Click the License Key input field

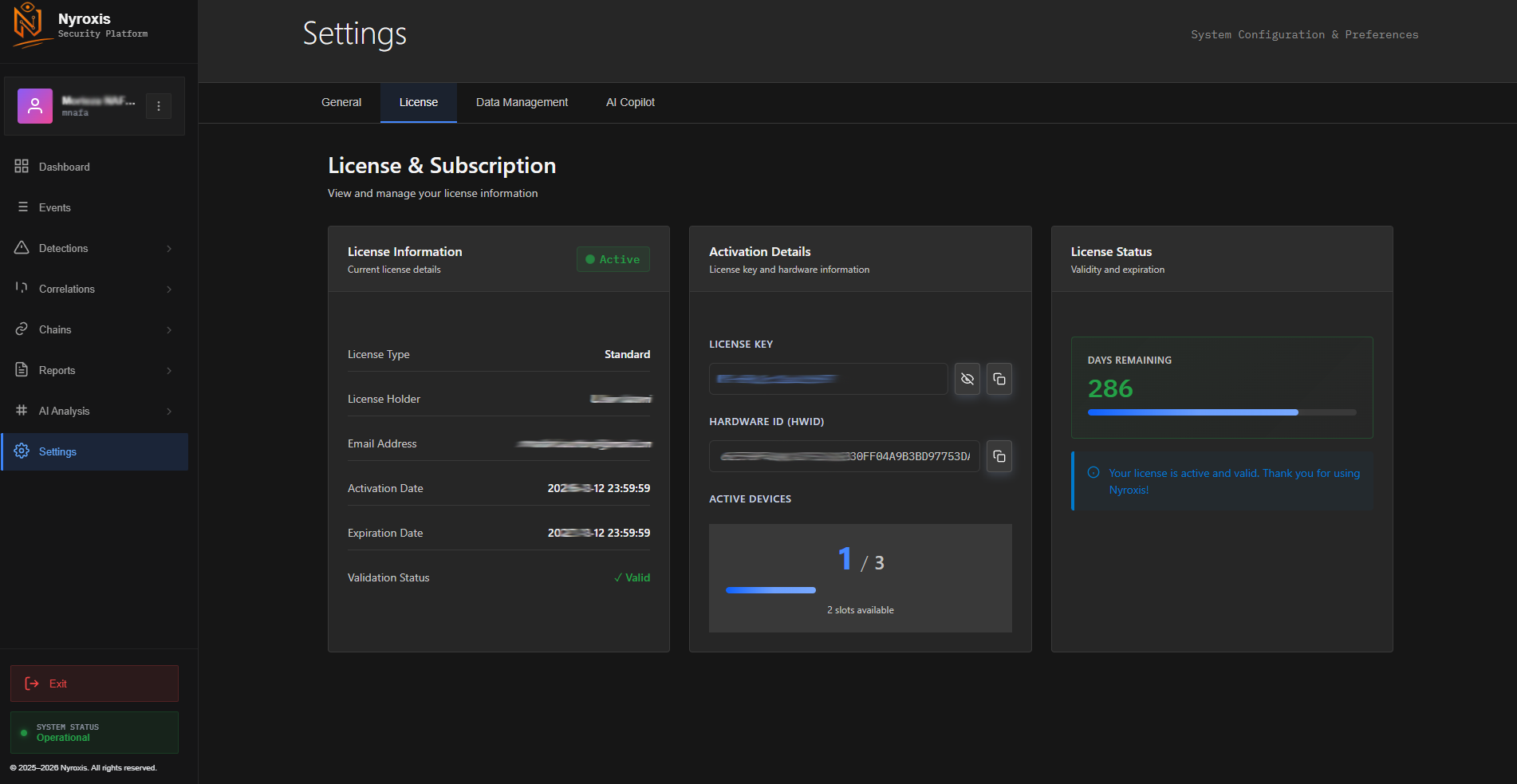829,379
